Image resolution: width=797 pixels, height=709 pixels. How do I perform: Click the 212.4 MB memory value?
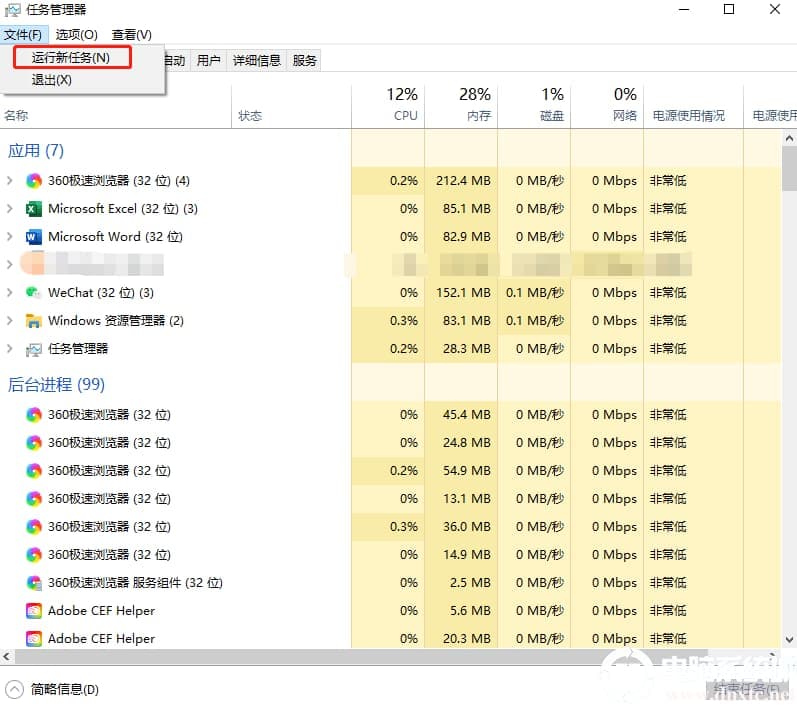pyautogui.click(x=463, y=180)
